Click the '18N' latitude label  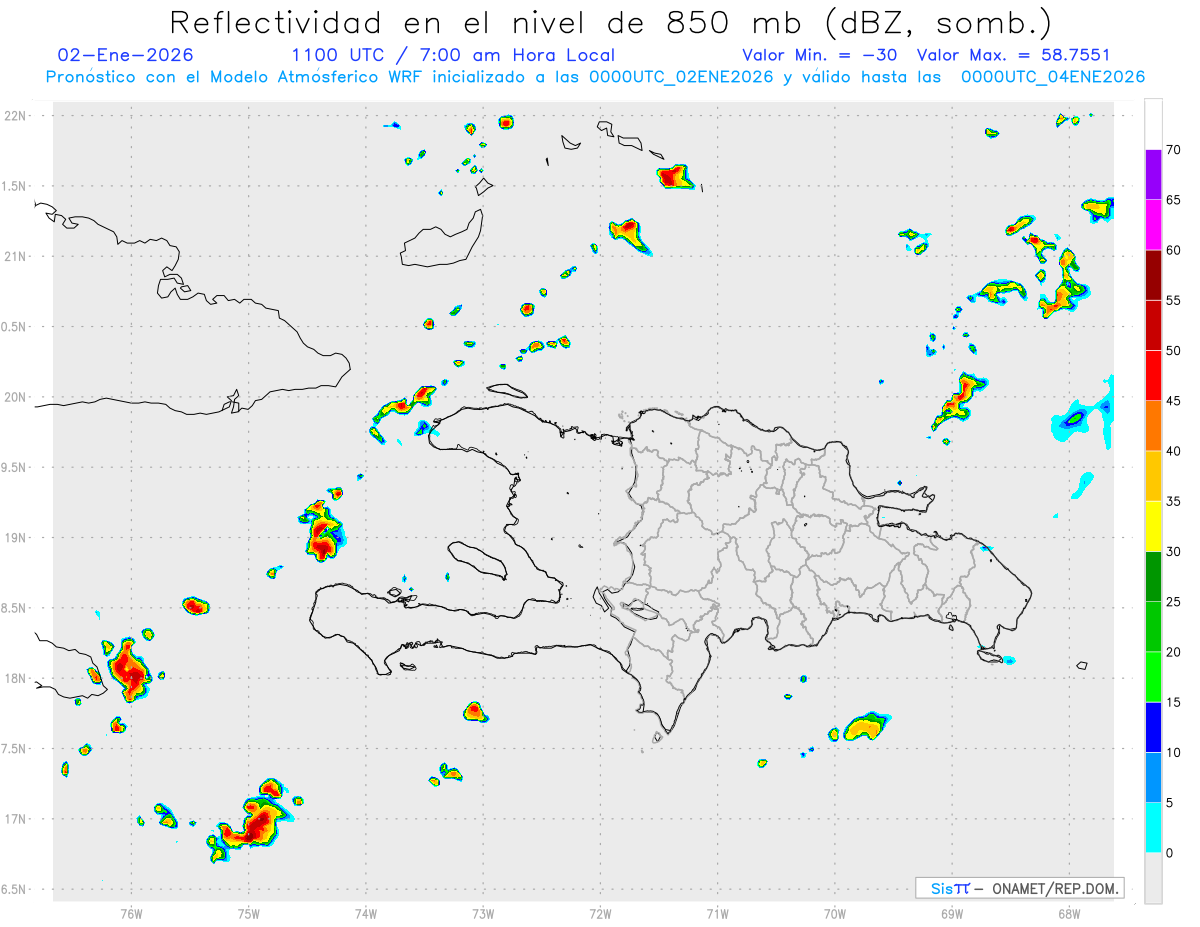[16, 679]
